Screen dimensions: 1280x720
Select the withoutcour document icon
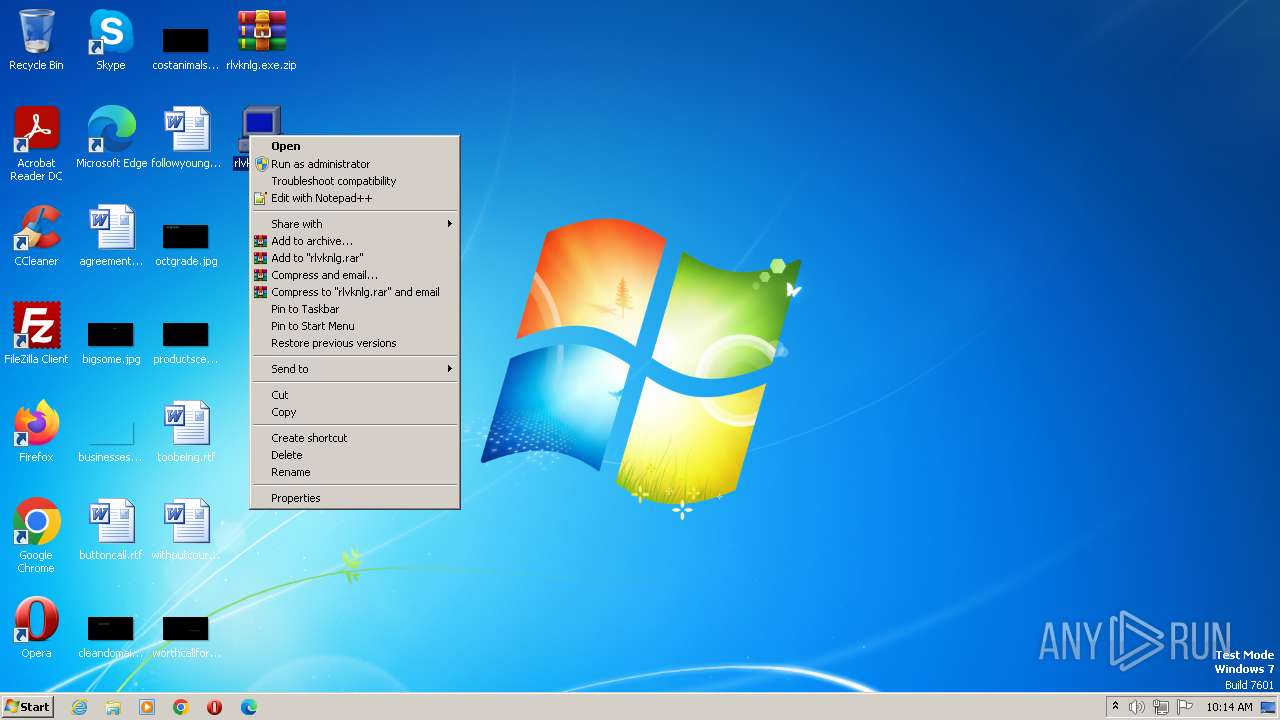(186, 530)
